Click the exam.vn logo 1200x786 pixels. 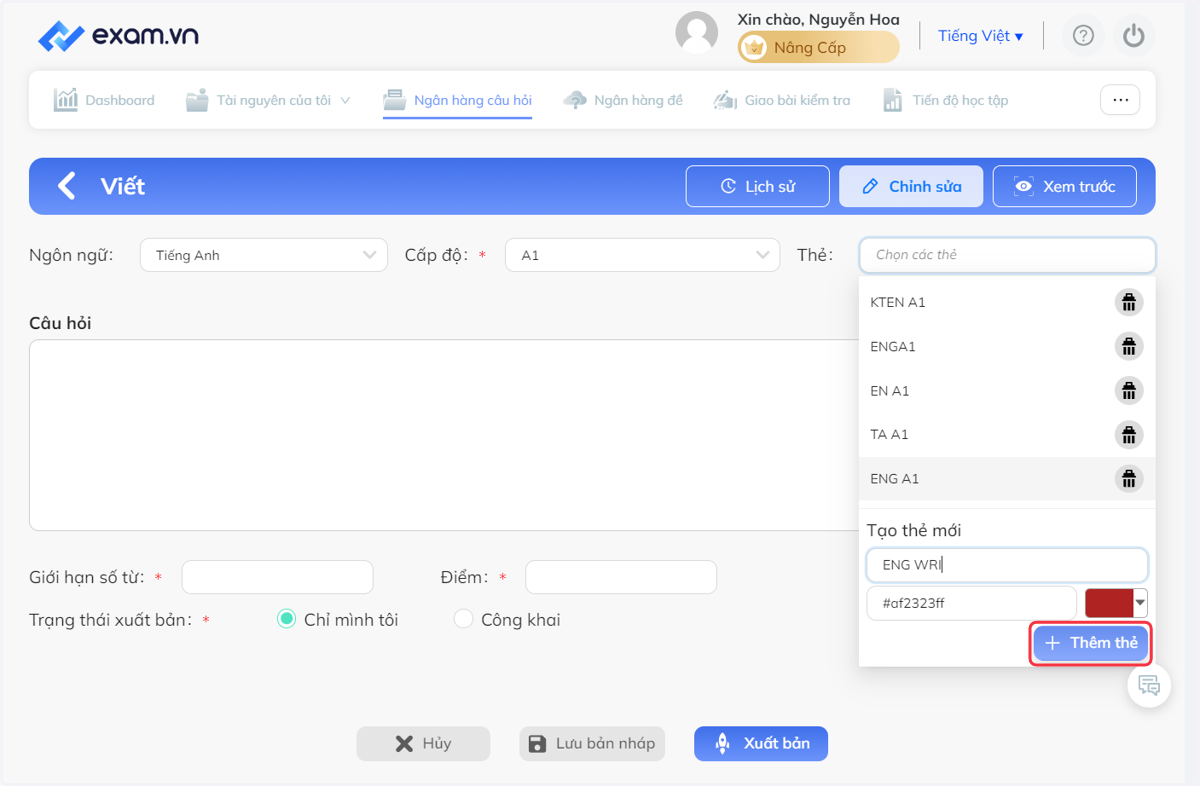(x=118, y=36)
